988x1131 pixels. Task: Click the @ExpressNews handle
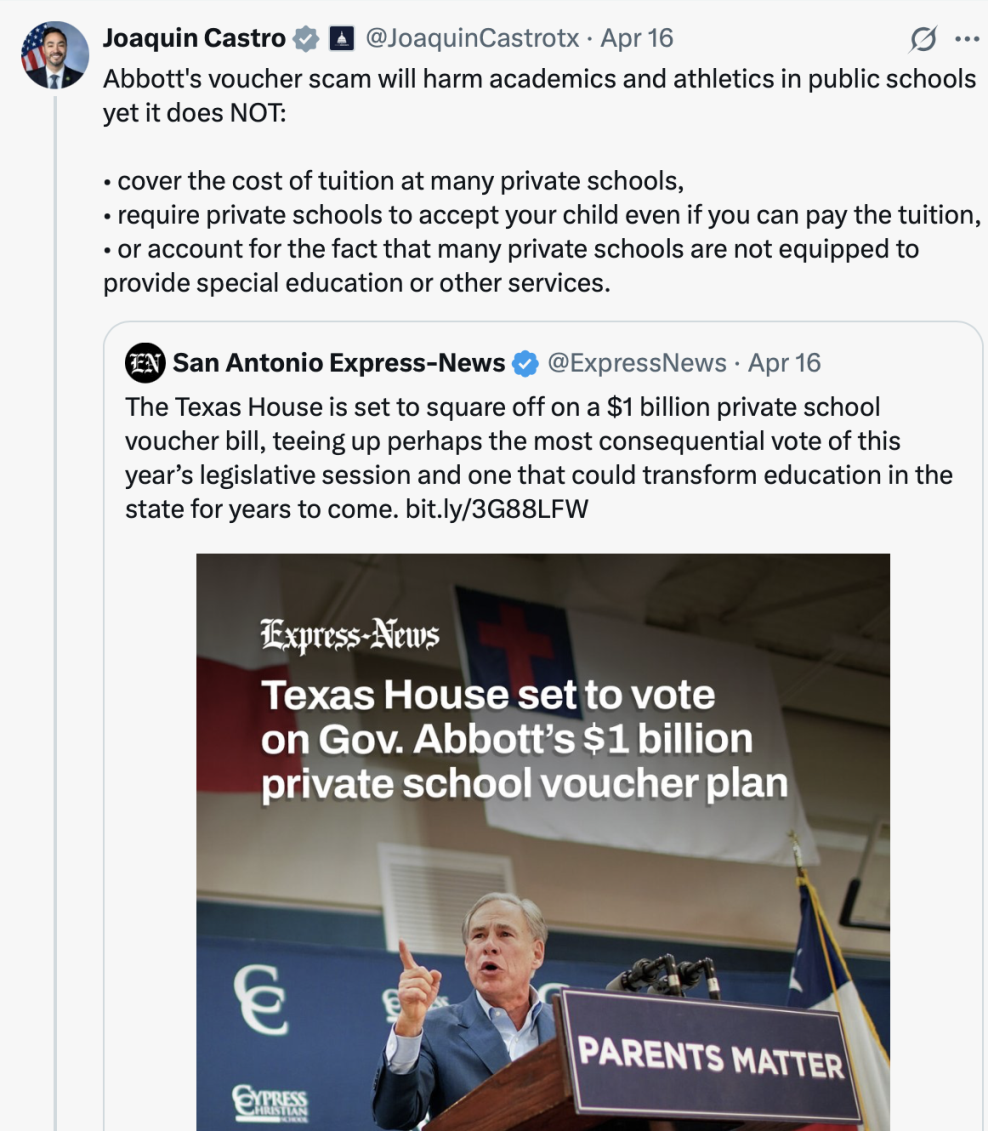click(637, 363)
